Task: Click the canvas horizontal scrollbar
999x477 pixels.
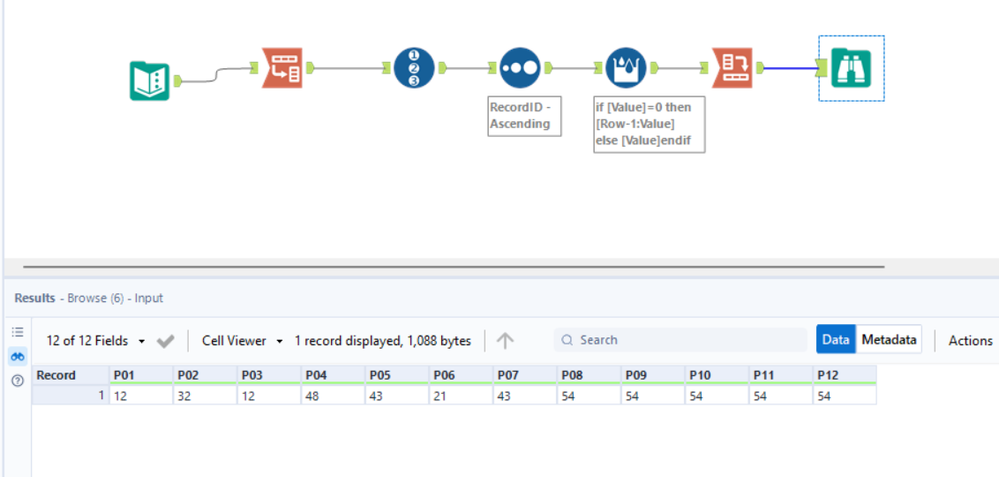Action: point(454,267)
